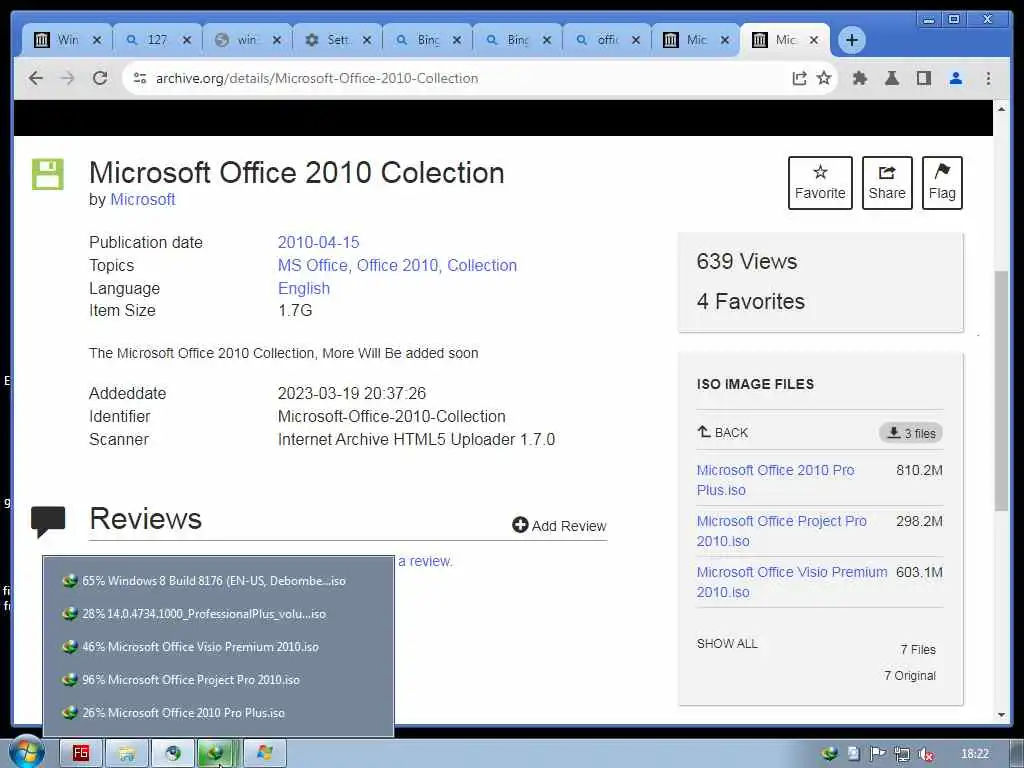Click the Share button
The image size is (1024, 768).
click(x=887, y=183)
